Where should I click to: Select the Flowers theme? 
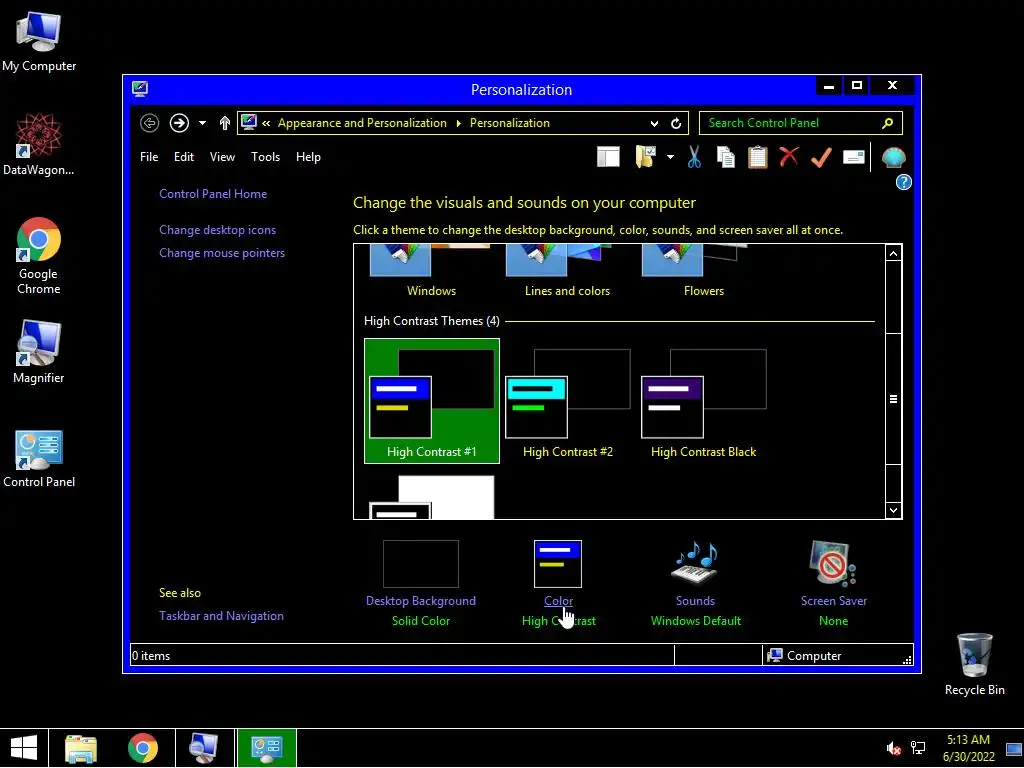pyautogui.click(x=703, y=271)
